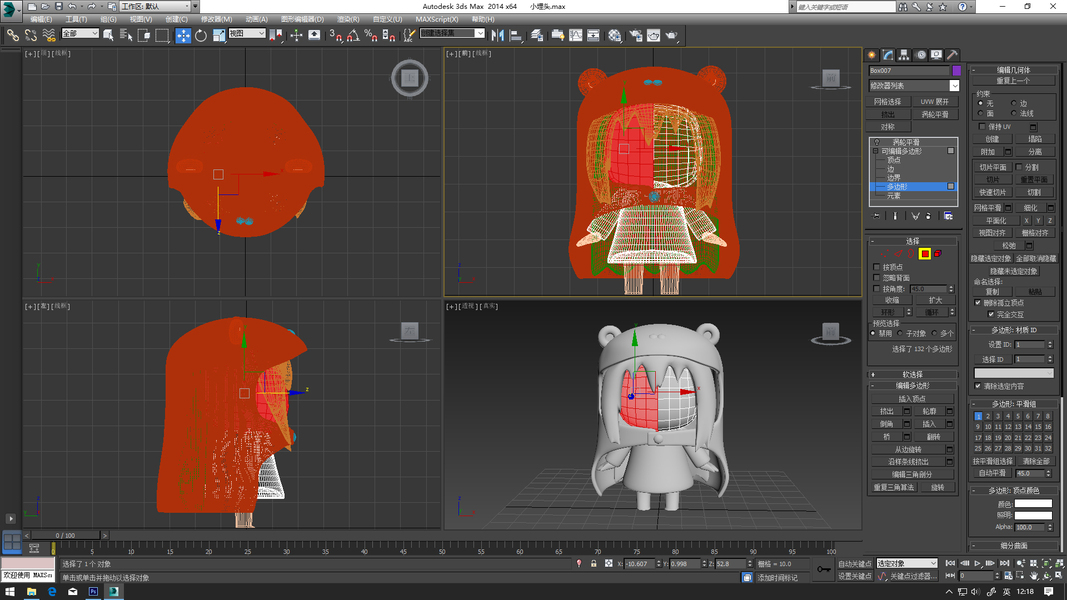1067x600 pixels.
Task: Select Element sub-object red cube icon
Action: pyautogui.click(x=938, y=254)
